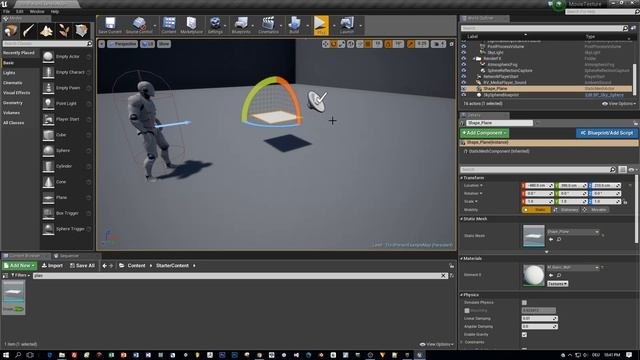The height and width of the screenshot is (360, 640).
Task: Click the Add Component button
Action: point(484,133)
